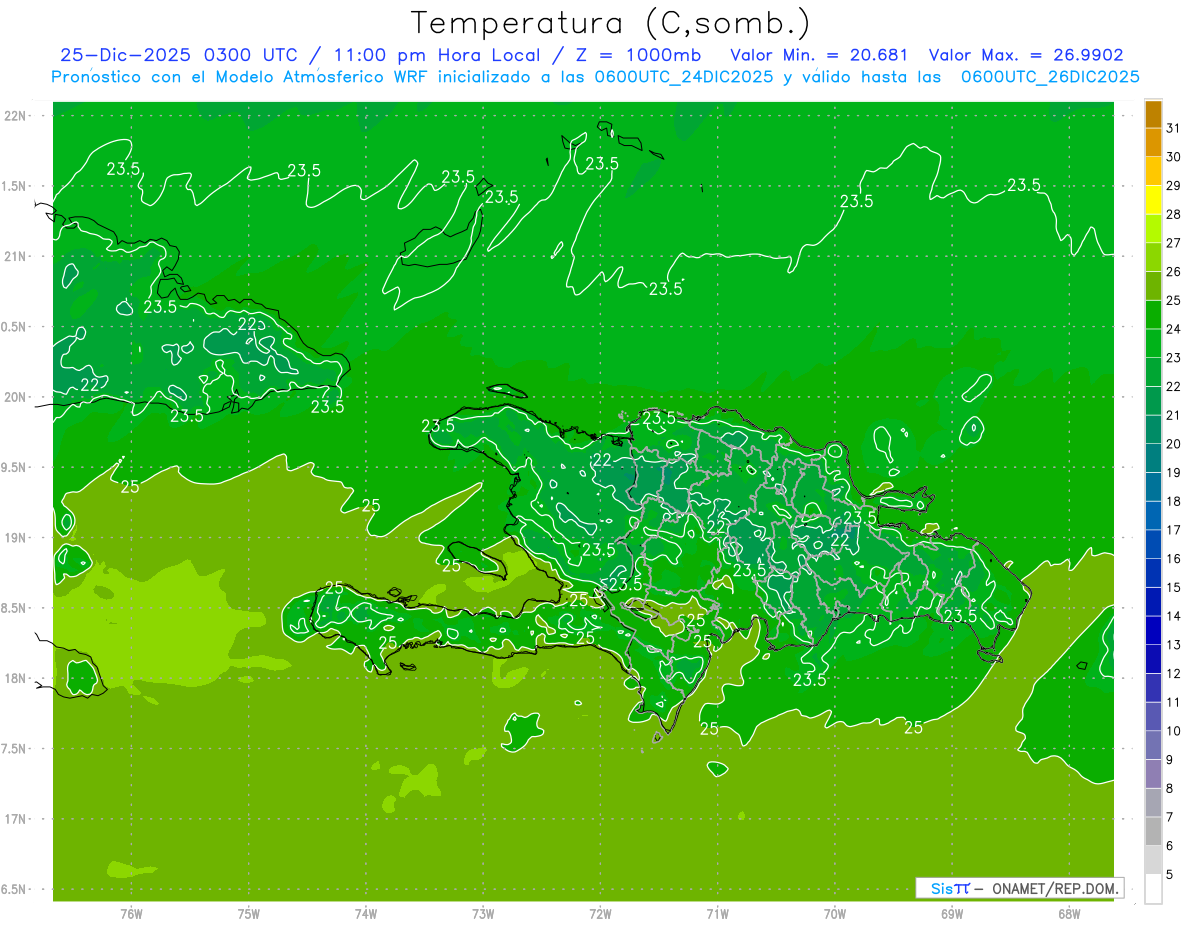
Task: Select the "74W" longitude axis label
Action: tap(366, 914)
